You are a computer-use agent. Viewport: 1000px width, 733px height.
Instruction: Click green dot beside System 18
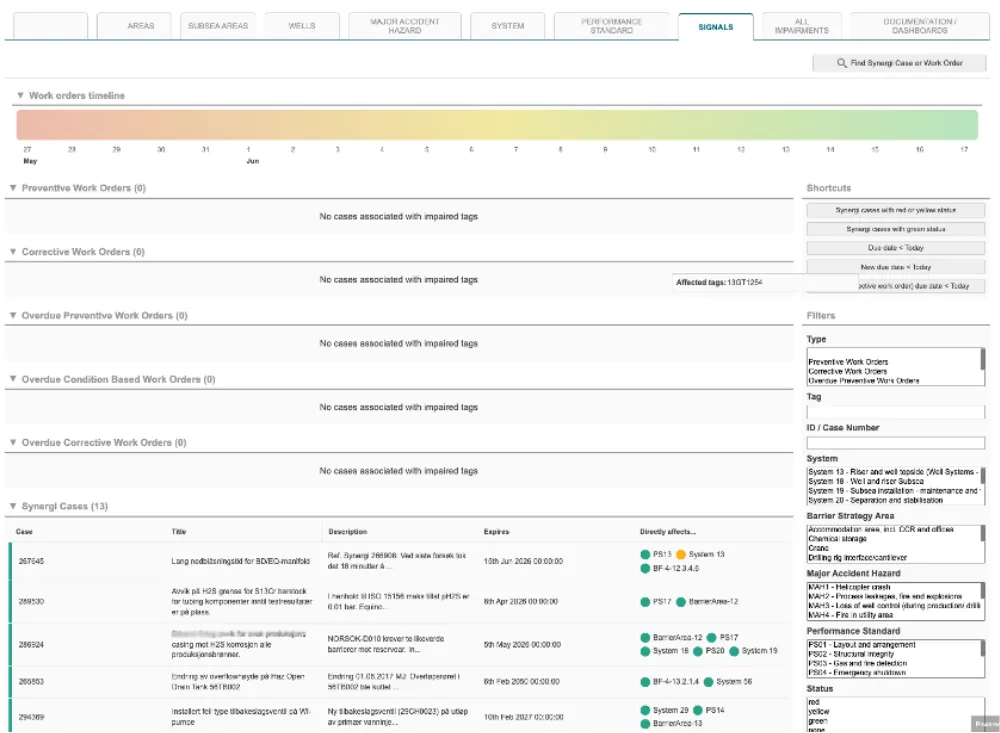(645, 651)
